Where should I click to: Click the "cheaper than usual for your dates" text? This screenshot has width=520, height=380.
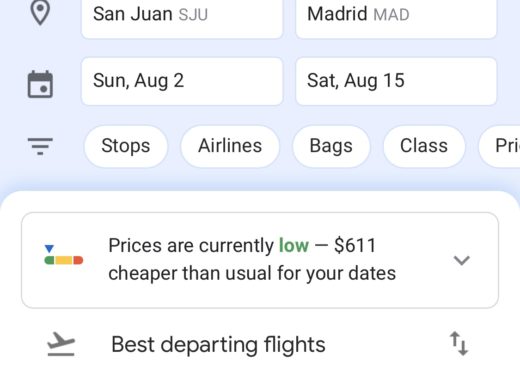pos(252,274)
